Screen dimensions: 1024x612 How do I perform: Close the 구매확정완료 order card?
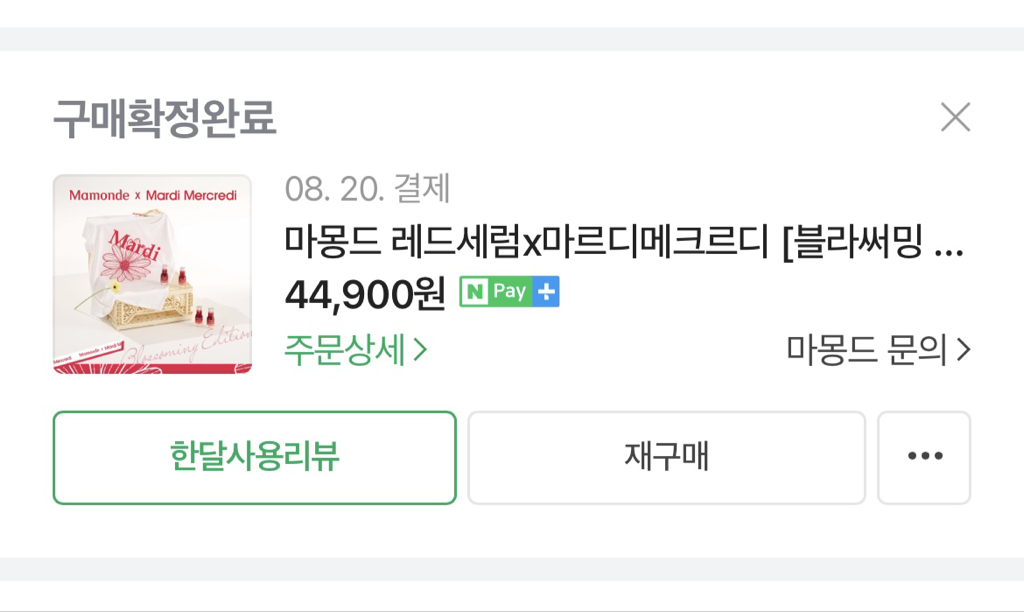pyautogui.click(x=955, y=118)
